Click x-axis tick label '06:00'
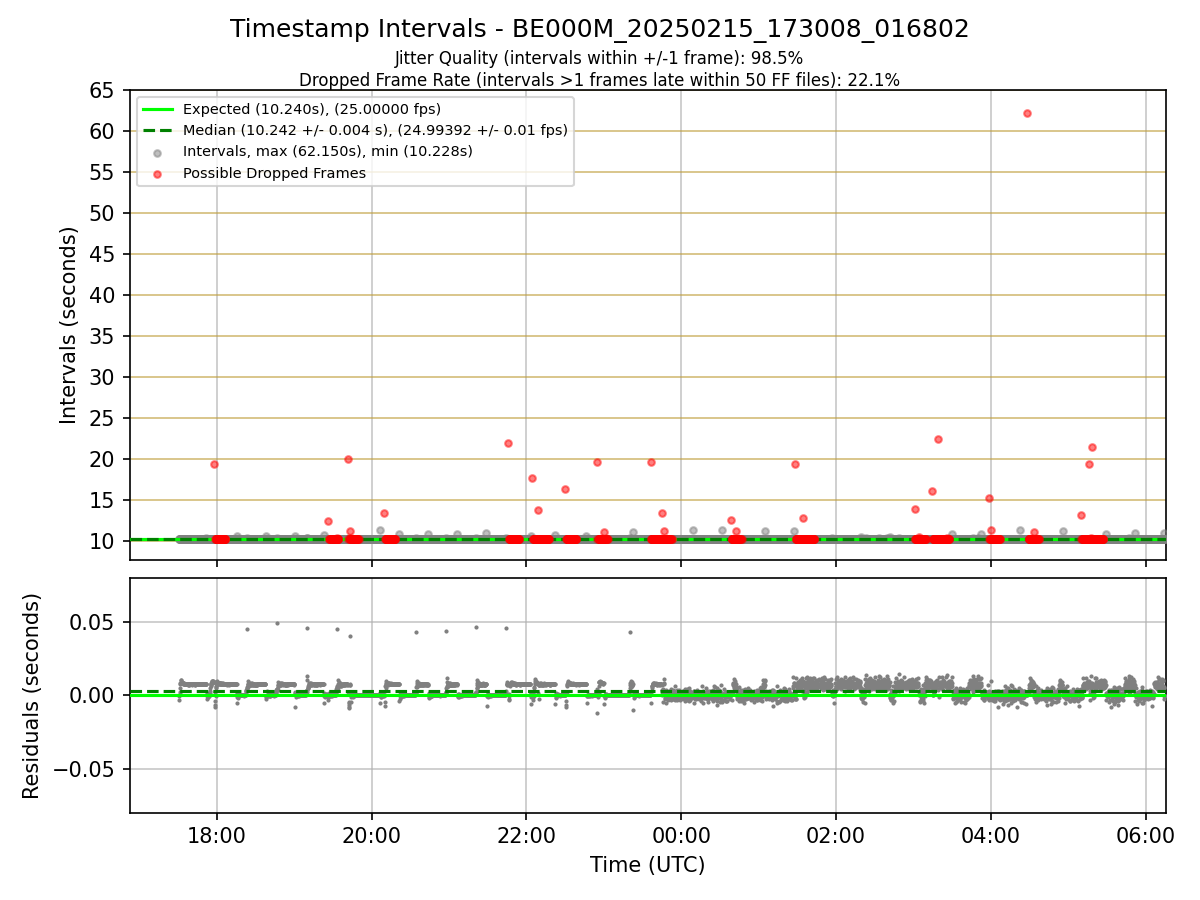Screen dimensions: 1200x900 [x=1146, y=834]
